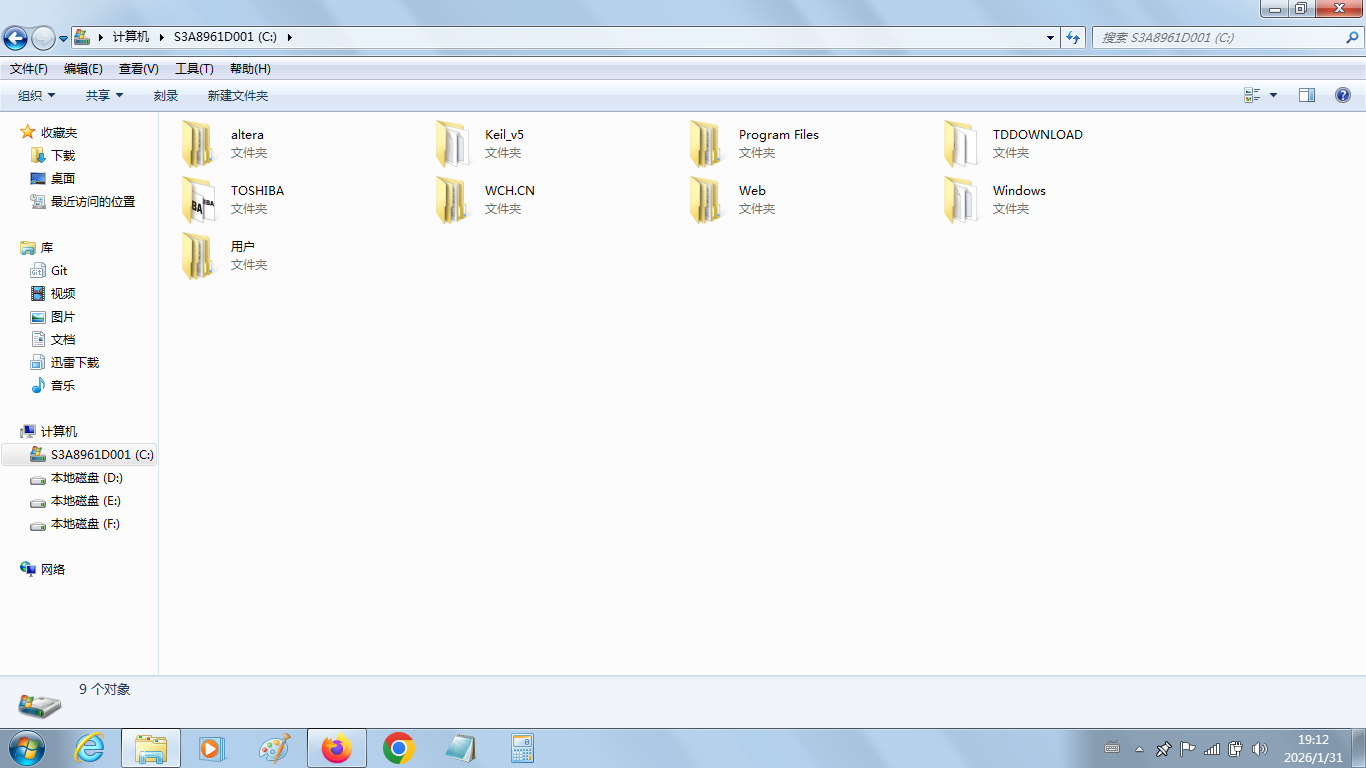The image size is (1366, 768).
Task: Open the 工具(T) menu
Action: click(x=194, y=69)
